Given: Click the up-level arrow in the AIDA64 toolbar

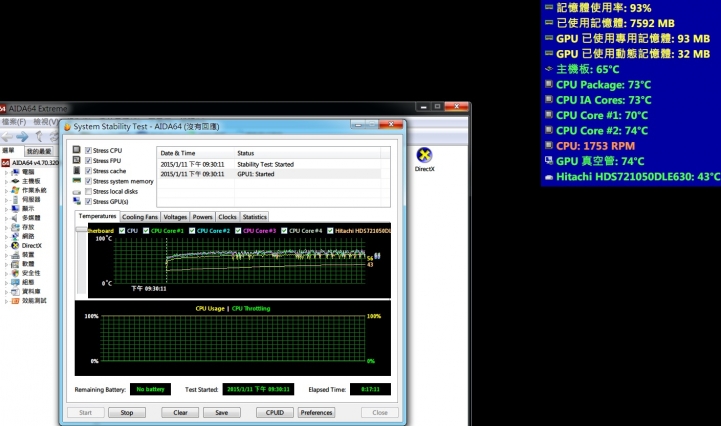Looking at the screenshot, I should [x=39, y=136].
